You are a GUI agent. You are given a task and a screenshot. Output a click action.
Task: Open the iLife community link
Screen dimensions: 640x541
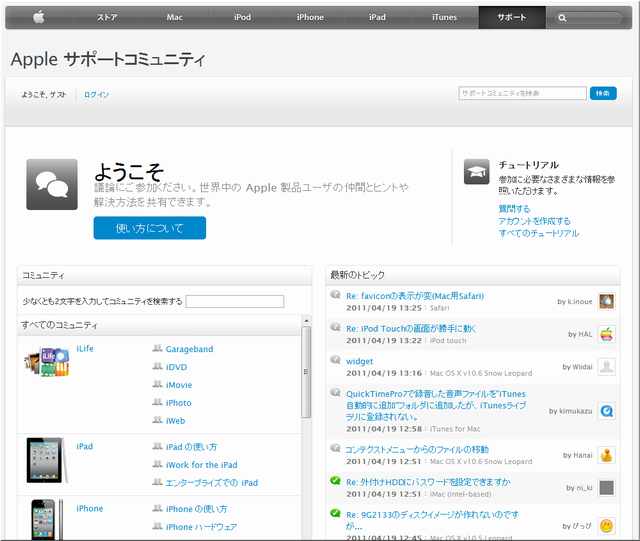pyautogui.click(x=85, y=348)
